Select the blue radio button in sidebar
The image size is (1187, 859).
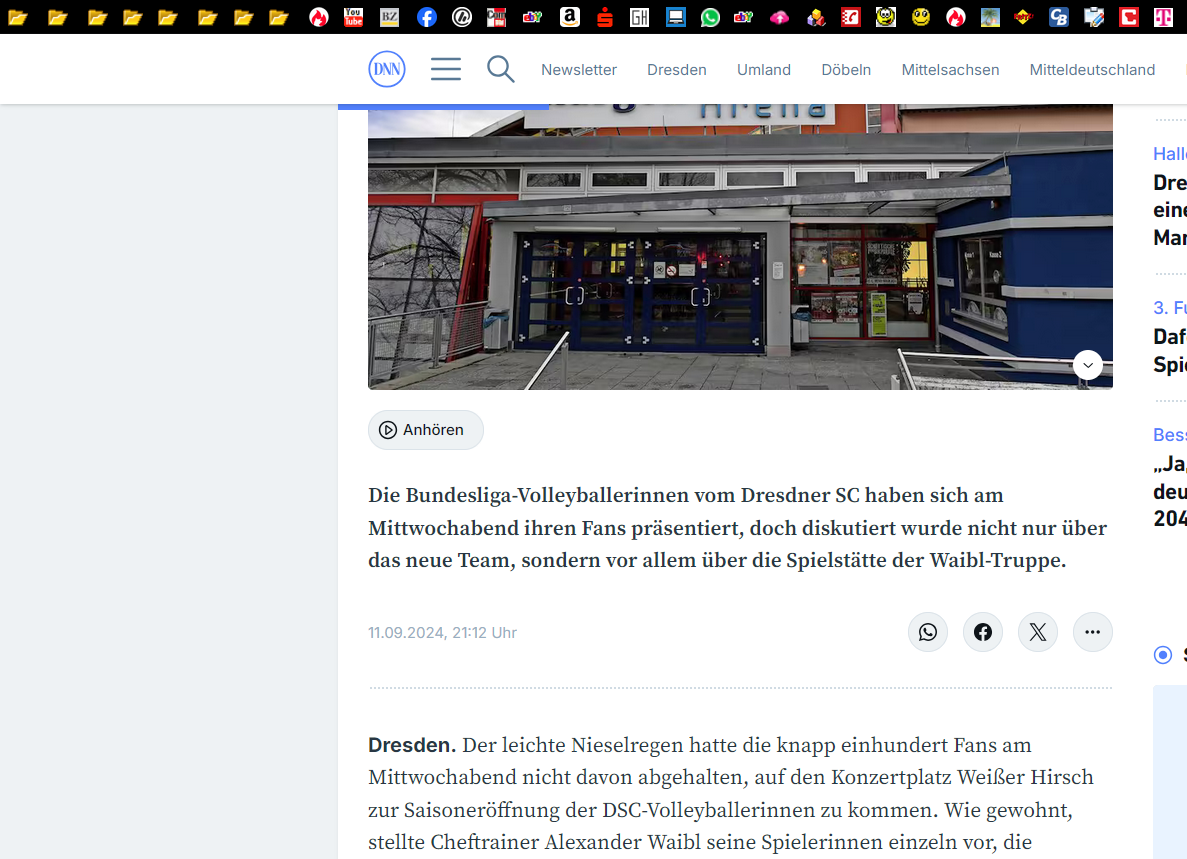click(x=1163, y=655)
